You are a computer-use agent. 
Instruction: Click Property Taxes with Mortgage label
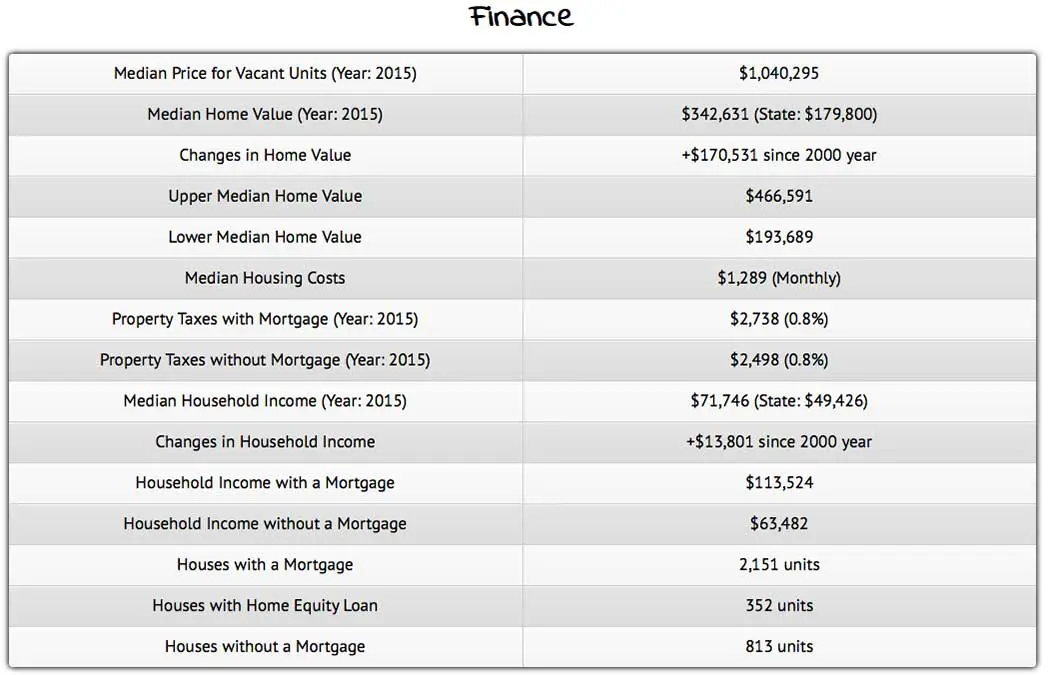click(x=265, y=319)
